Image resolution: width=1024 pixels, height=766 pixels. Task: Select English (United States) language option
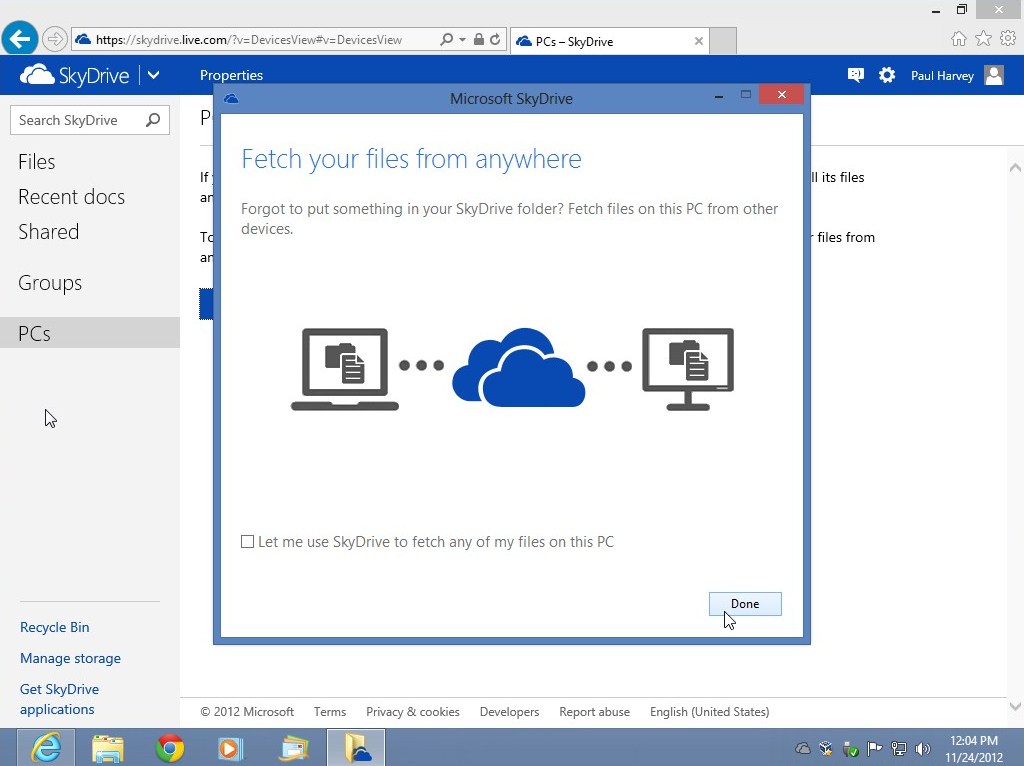709,712
